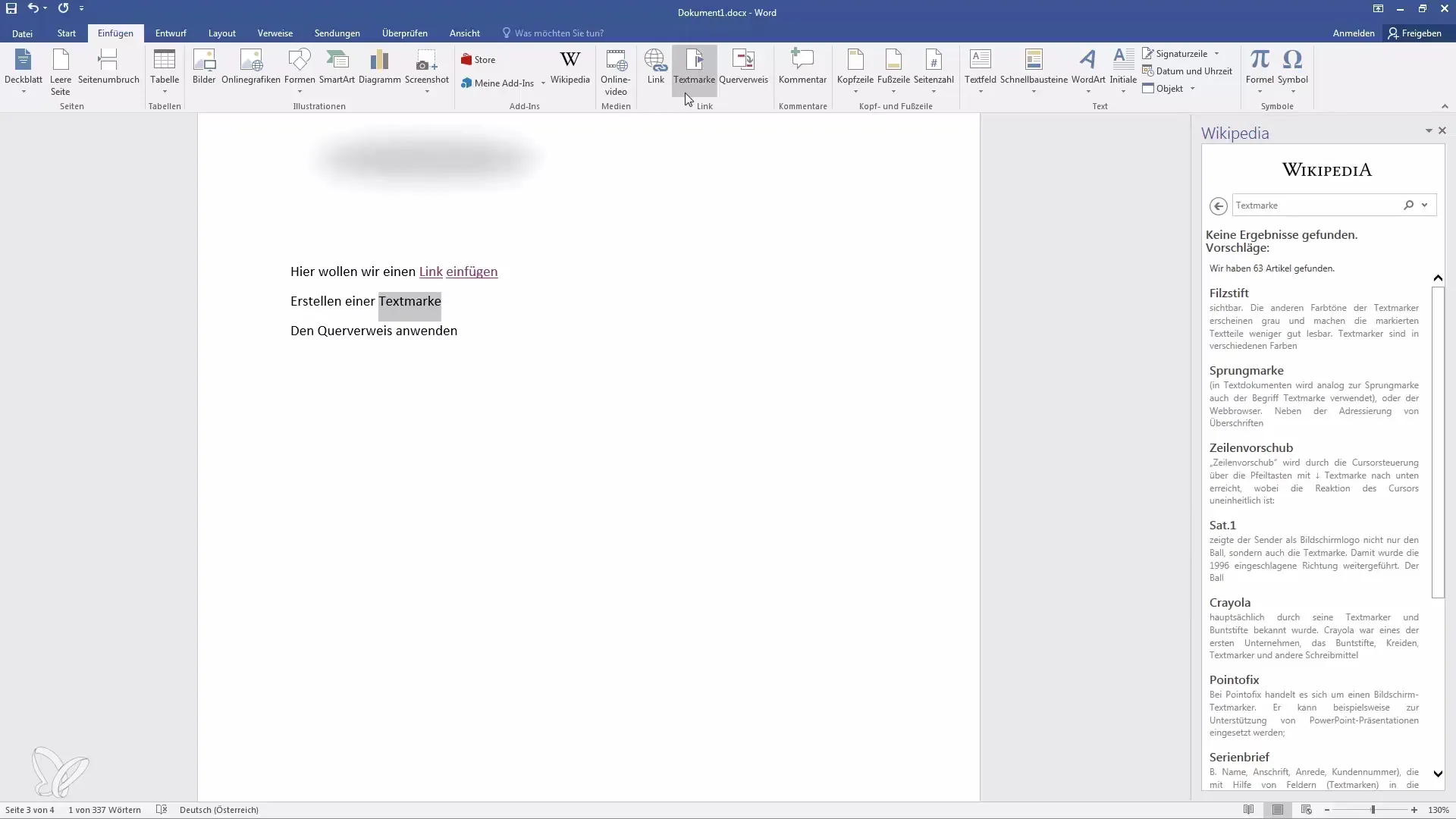Open the Store add-ins button
1456x819 pixels.
click(479, 60)
